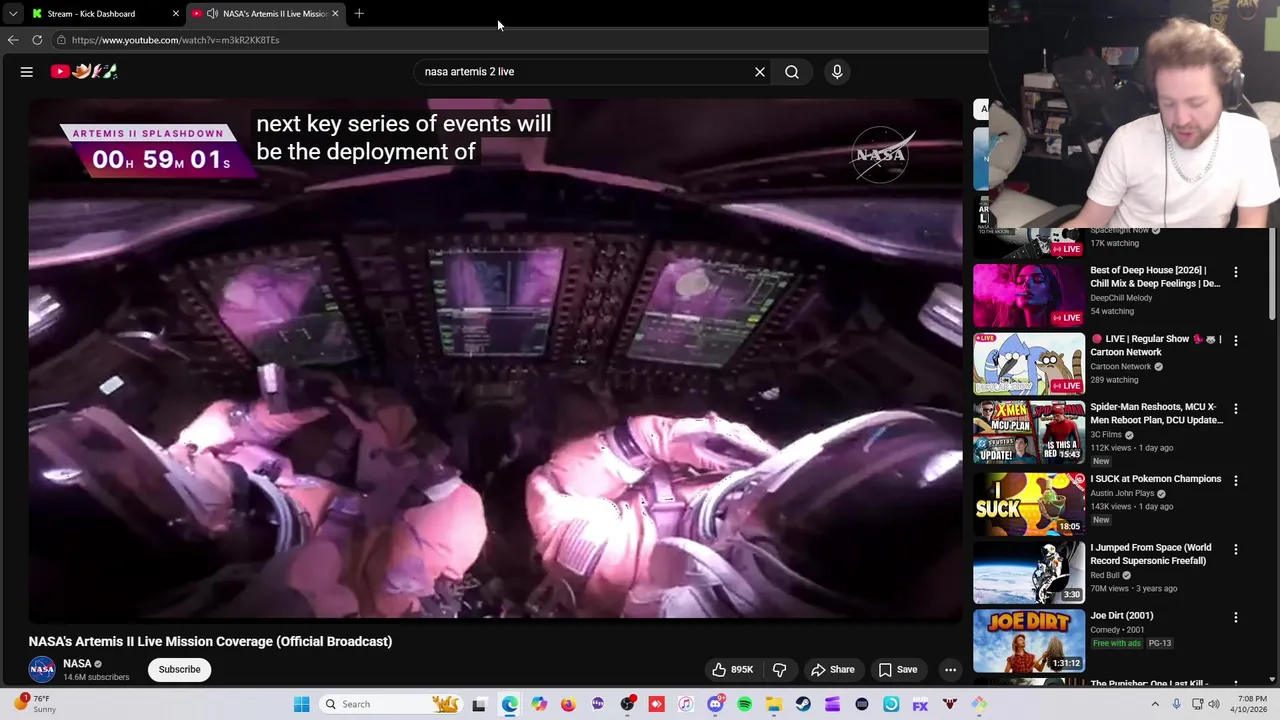Click the NASA's Artemis II video title
Screen dimensions: 1280x720
point(210,642)
